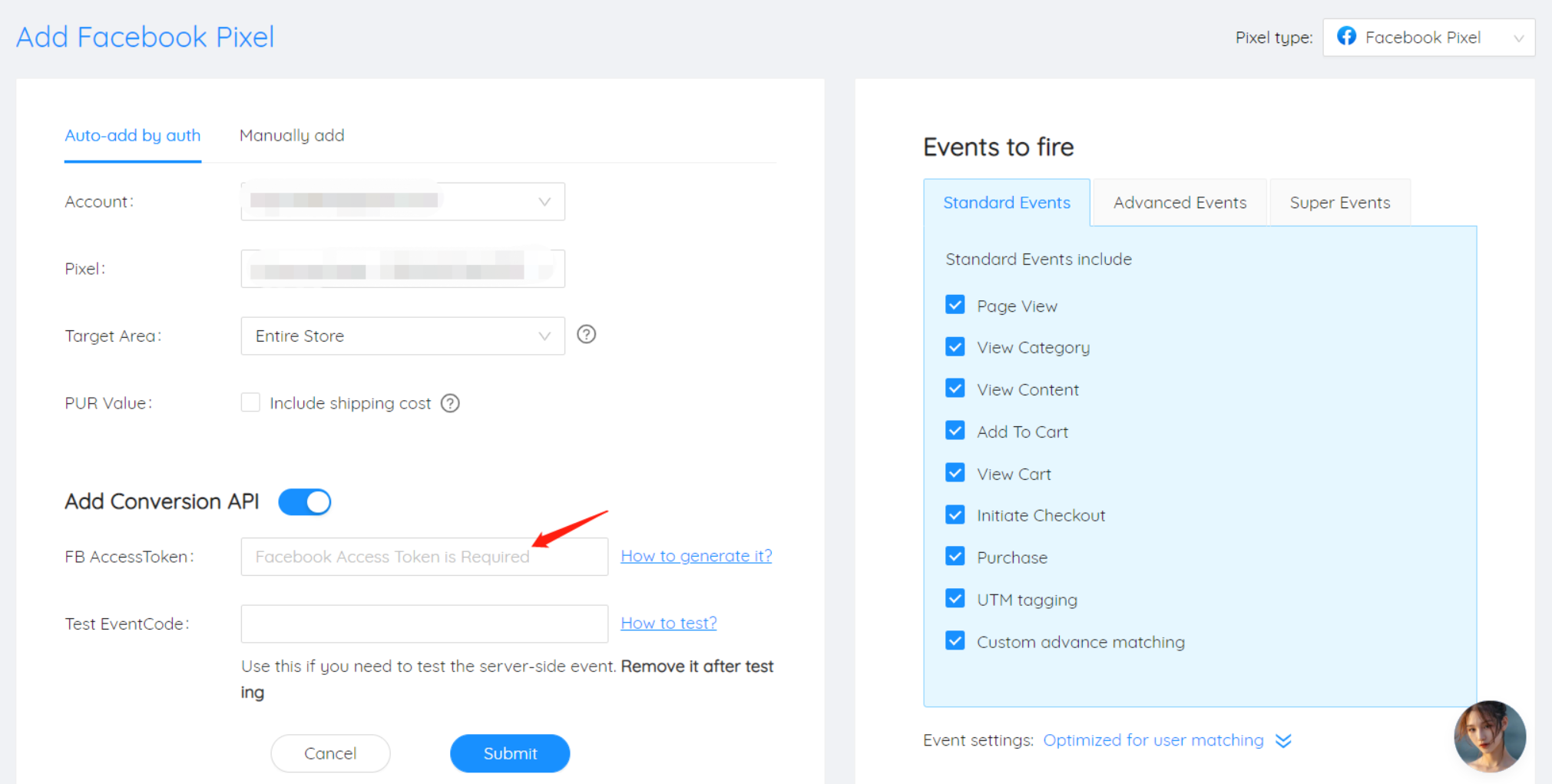Click the Add Conversion API heading
The width and height of the screenshot is (1552, 784).
click(x=162, y=501)
